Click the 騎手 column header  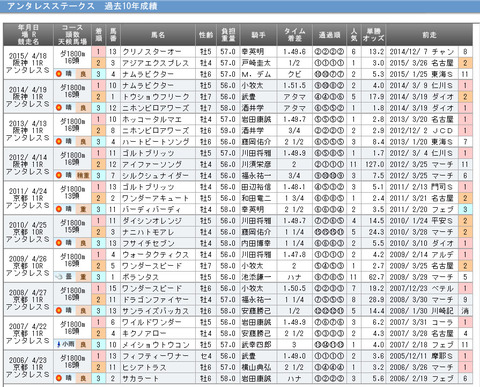[258, 35]
